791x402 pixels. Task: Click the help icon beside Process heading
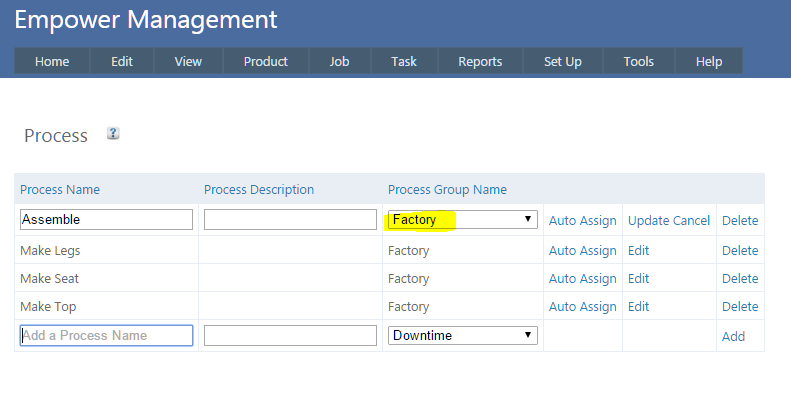point(113,134)
